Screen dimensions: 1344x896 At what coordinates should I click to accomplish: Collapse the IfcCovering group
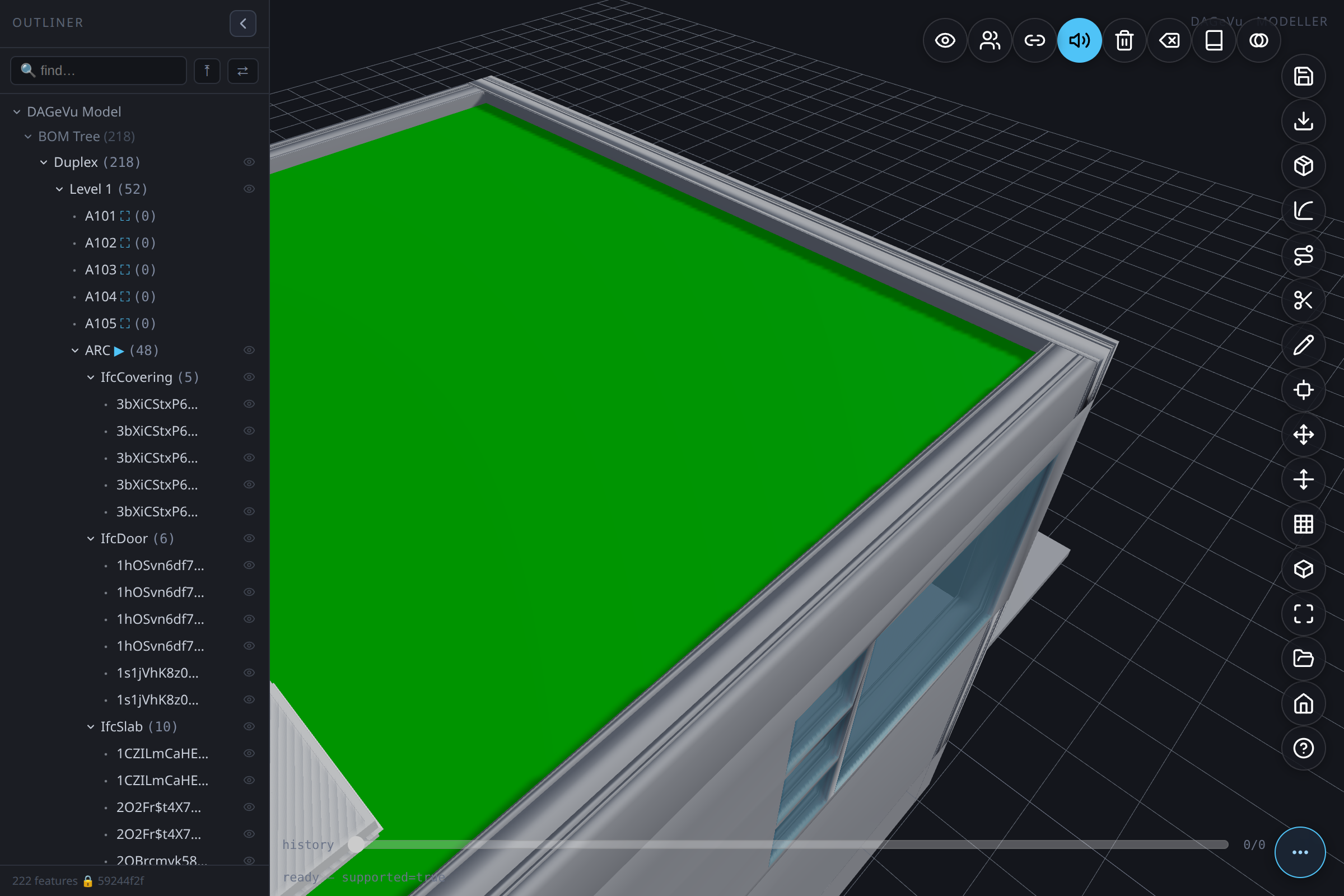(x=91, y=377)
